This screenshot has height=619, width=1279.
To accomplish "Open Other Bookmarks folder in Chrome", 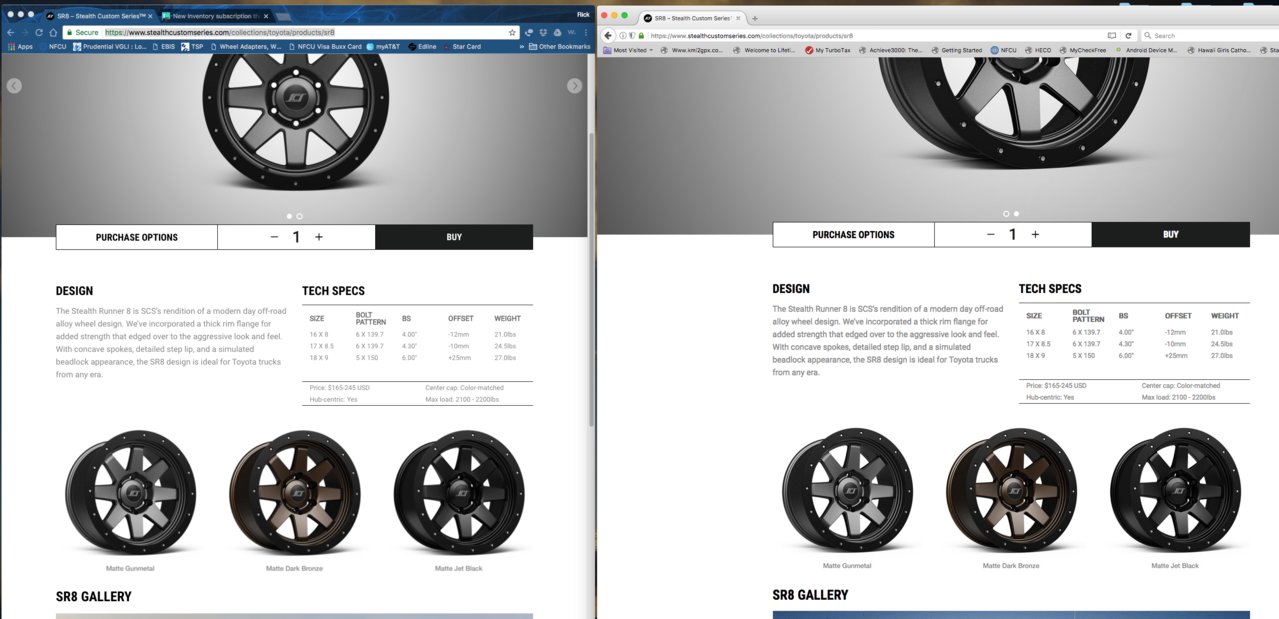I will (559, 46).
